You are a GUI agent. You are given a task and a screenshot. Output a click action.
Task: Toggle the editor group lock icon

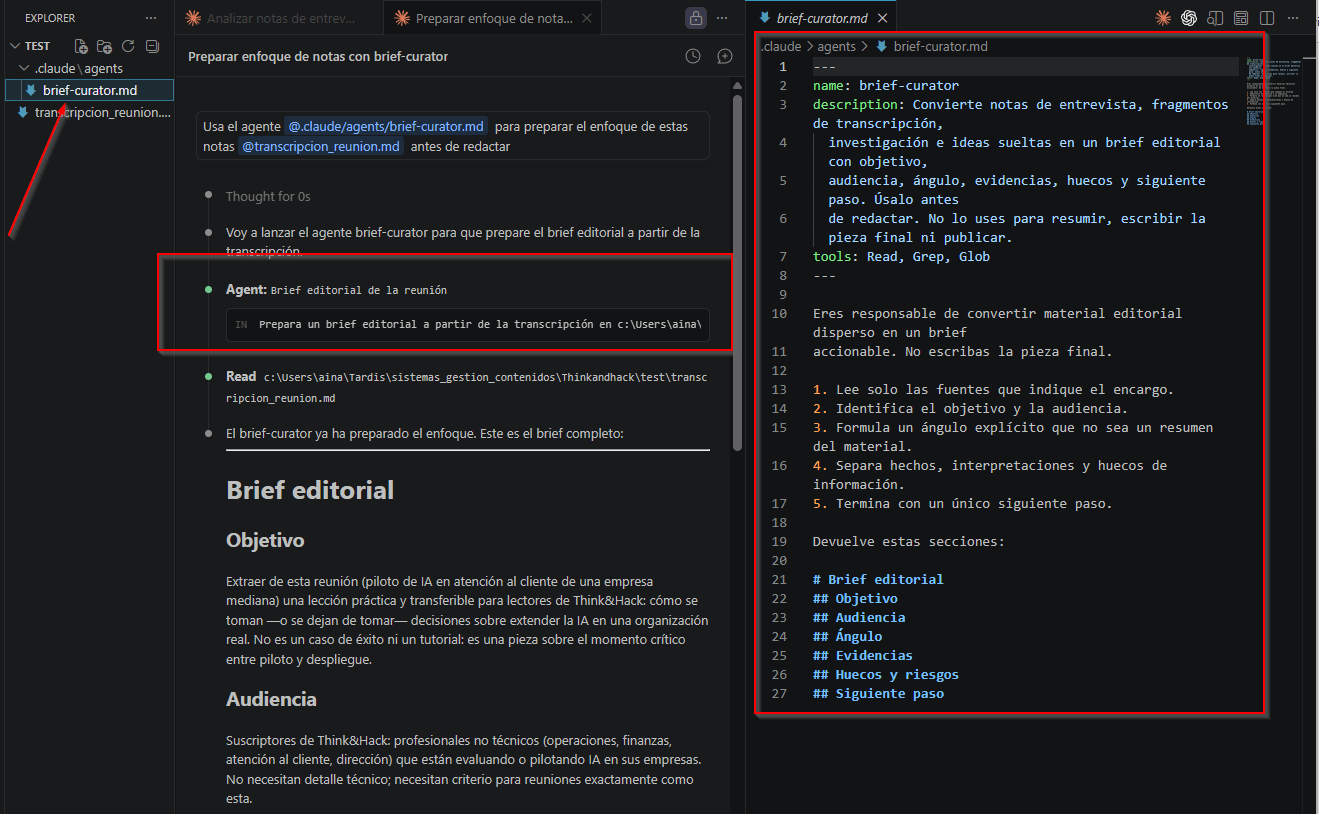[695, 18]
